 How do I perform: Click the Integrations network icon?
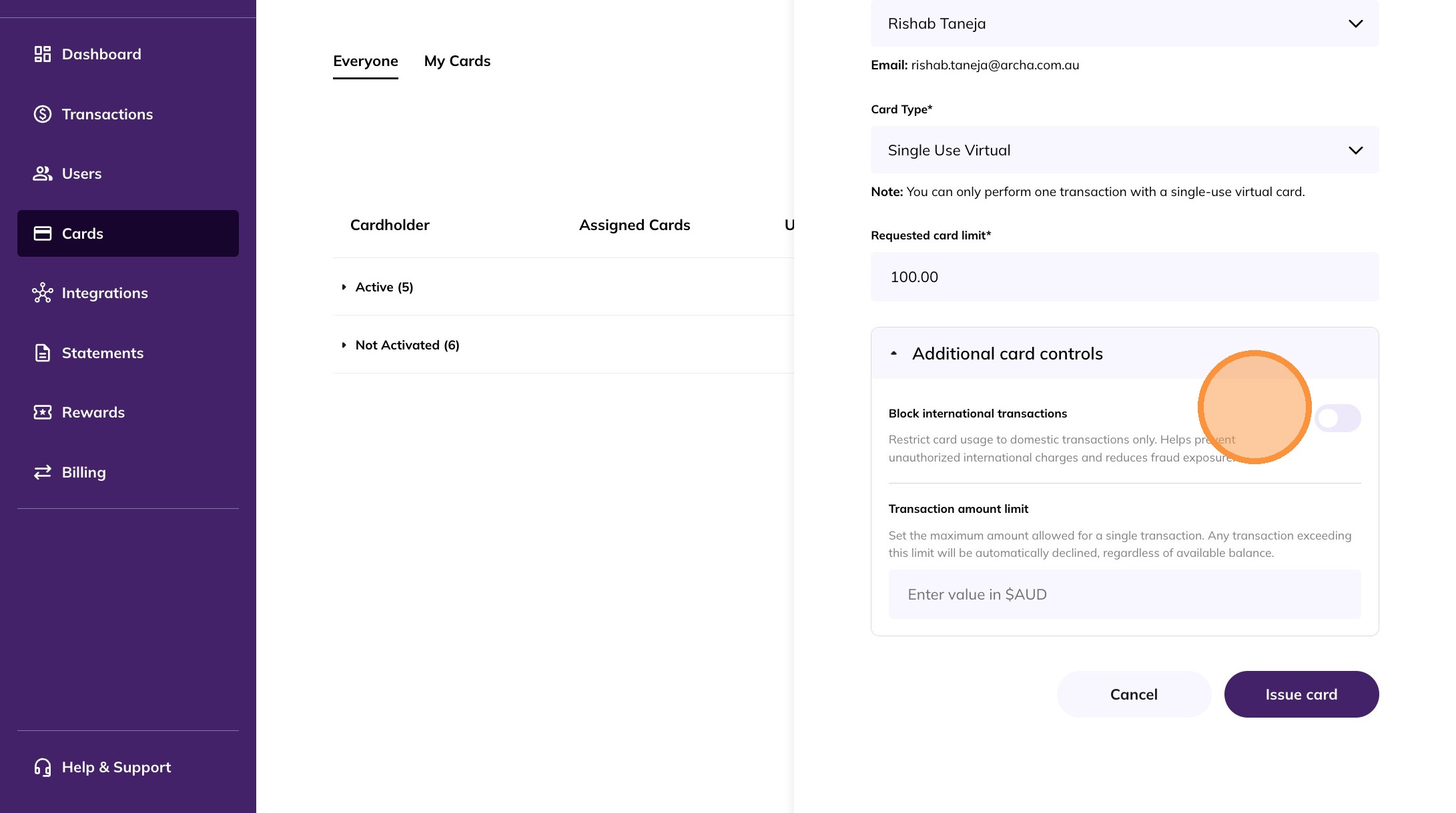pyautogui.click(x=43, y=293)
